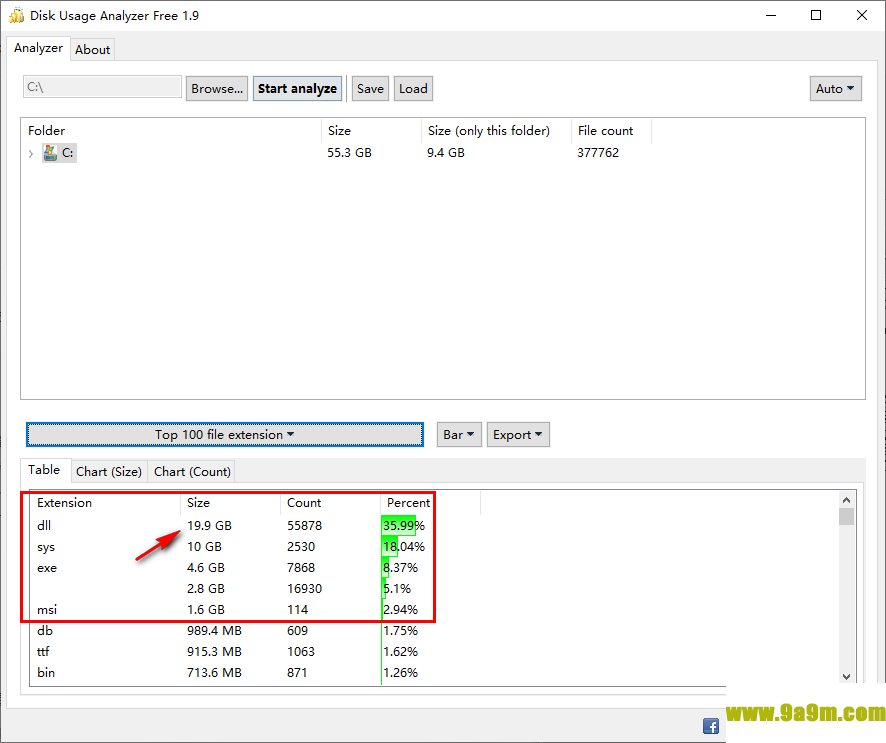Switch to the About tab
Screen dimensions: 886x743
click(93, 50)
